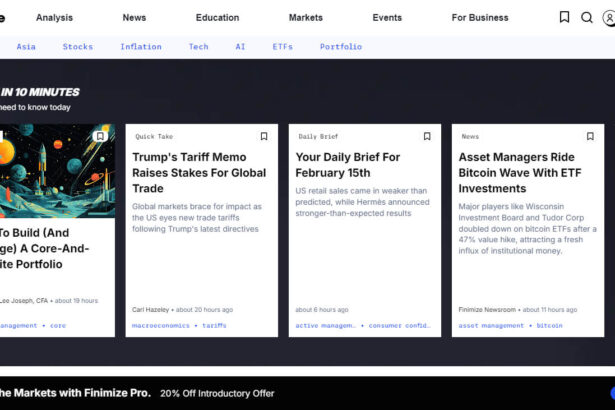
Task: Open Asset Managers Ride Bitcoin Wave headline
Action: pos(520,173)
